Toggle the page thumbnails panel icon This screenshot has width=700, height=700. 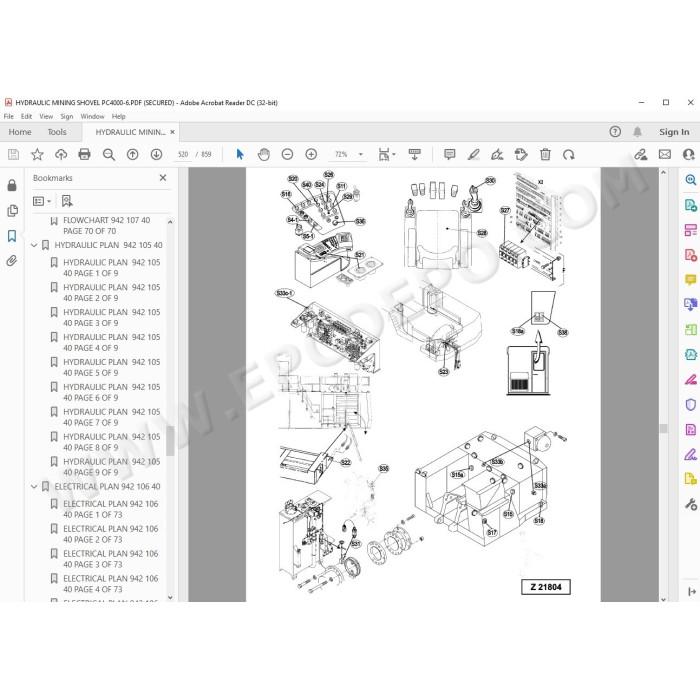[x=12, y=211]
